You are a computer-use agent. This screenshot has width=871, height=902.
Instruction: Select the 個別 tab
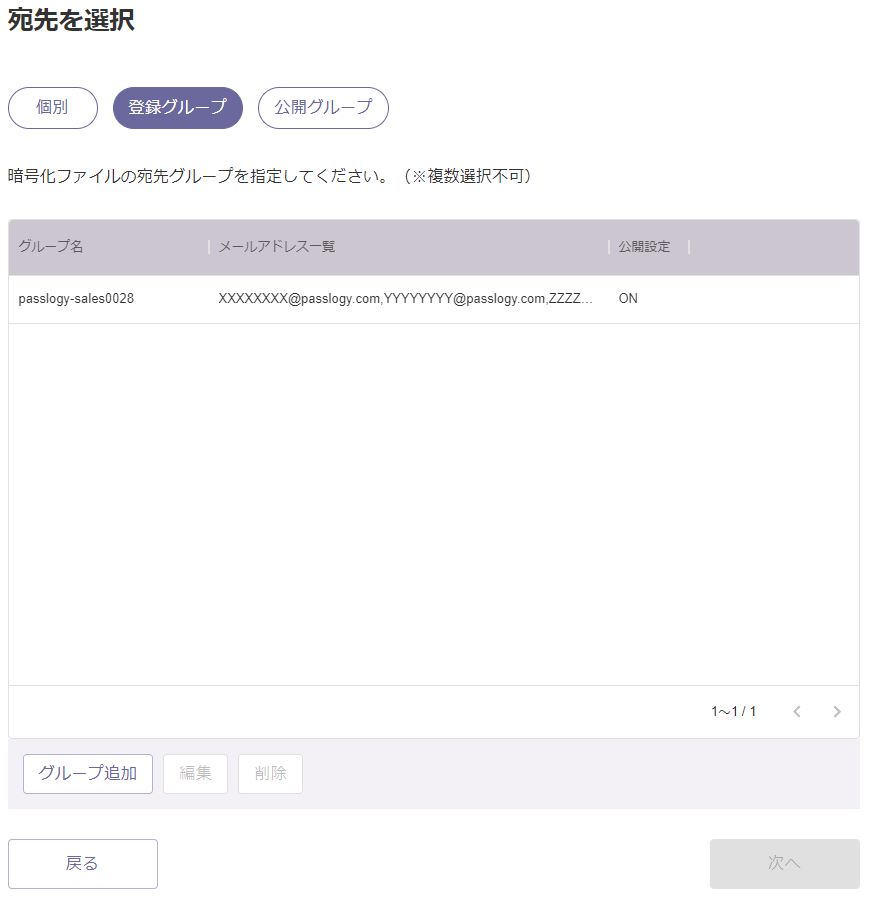click(53, 108)
